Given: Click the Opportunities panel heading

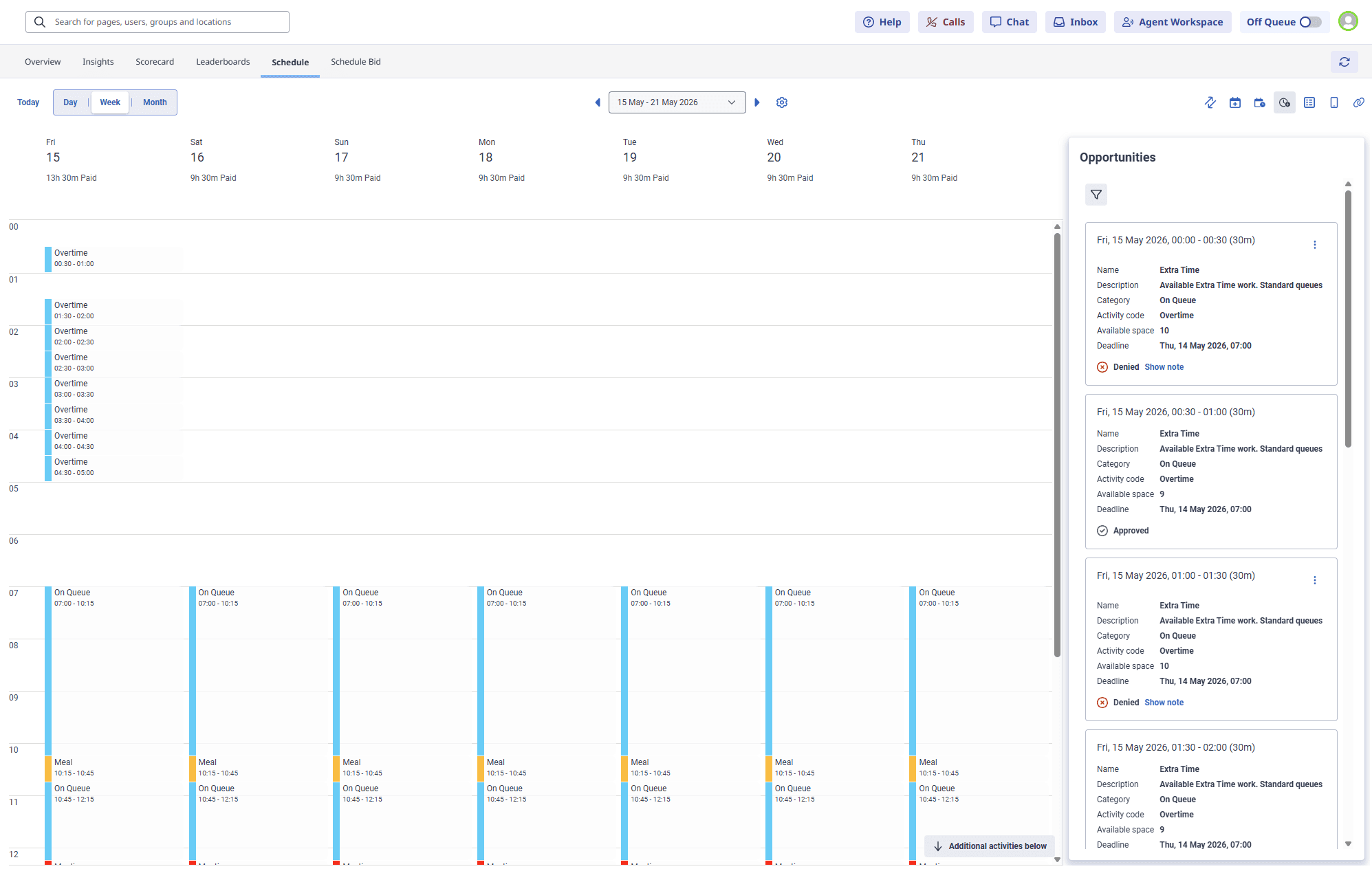Looking at the screenshot, I should point(1118,157).
